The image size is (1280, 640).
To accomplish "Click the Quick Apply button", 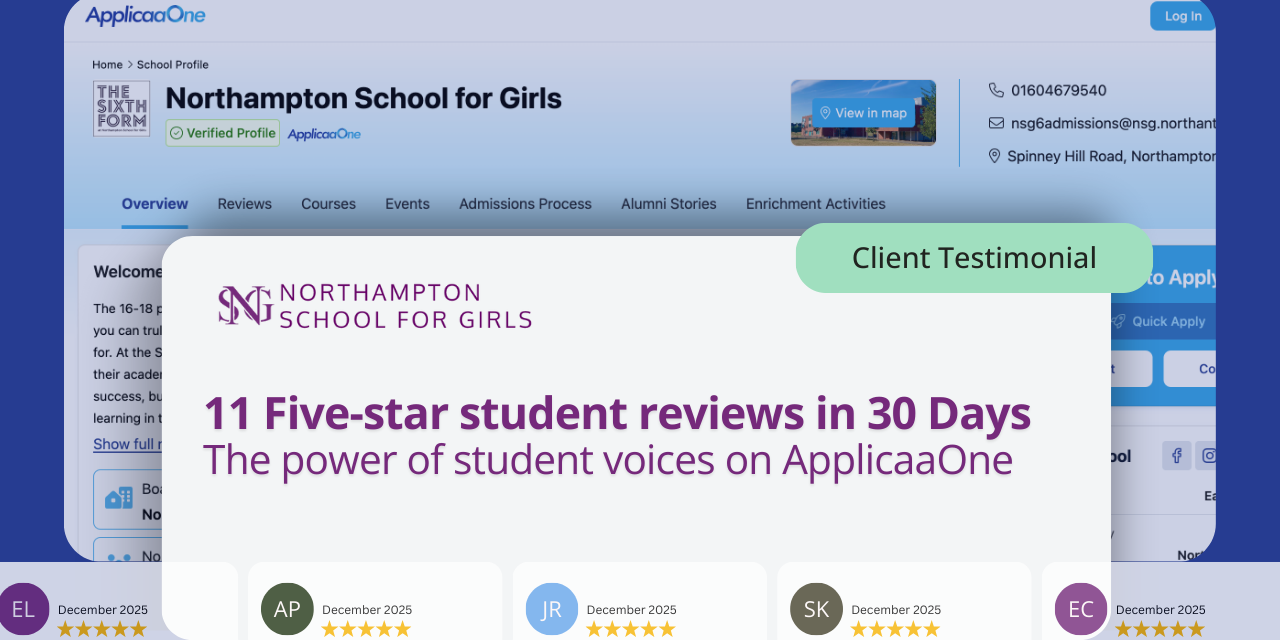I will (1160, 321).
